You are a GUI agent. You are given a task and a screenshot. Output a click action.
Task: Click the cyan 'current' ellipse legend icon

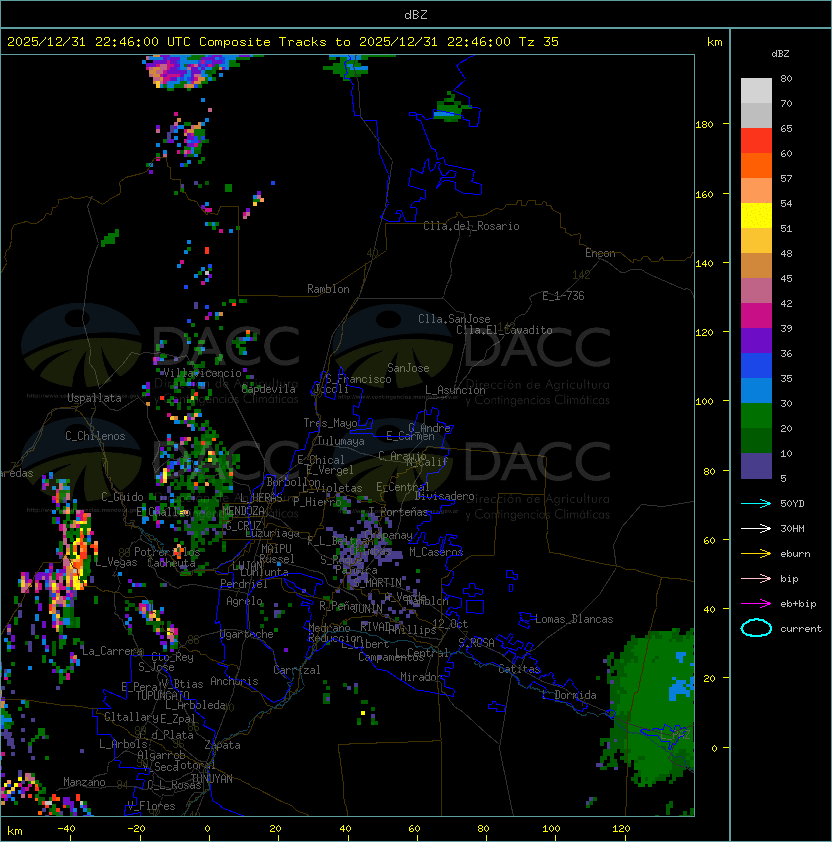point(756,628)
